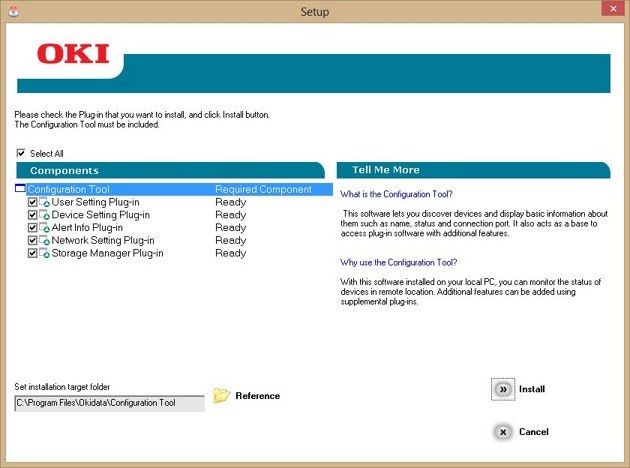630x468 pixels.
Task: Uncheck the Device Setting Plug-in checkbox
Action: pyautogui.click(x=33, y=215)
